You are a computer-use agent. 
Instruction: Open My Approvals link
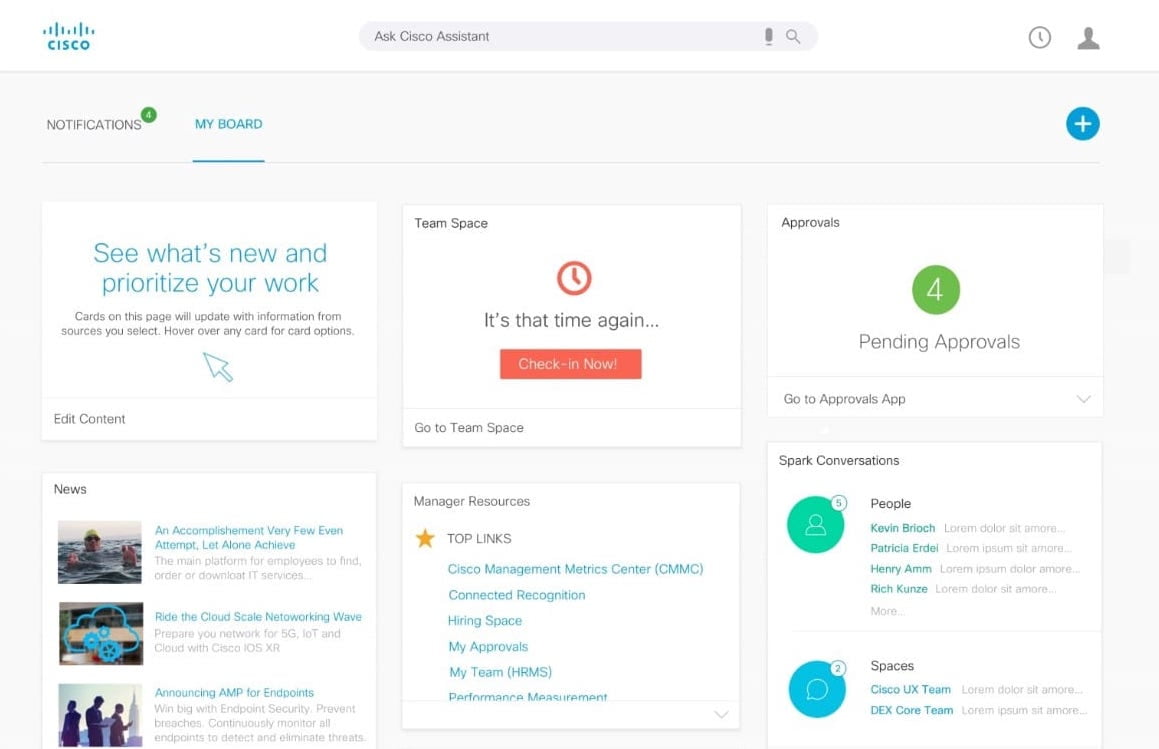coord(488,646)
